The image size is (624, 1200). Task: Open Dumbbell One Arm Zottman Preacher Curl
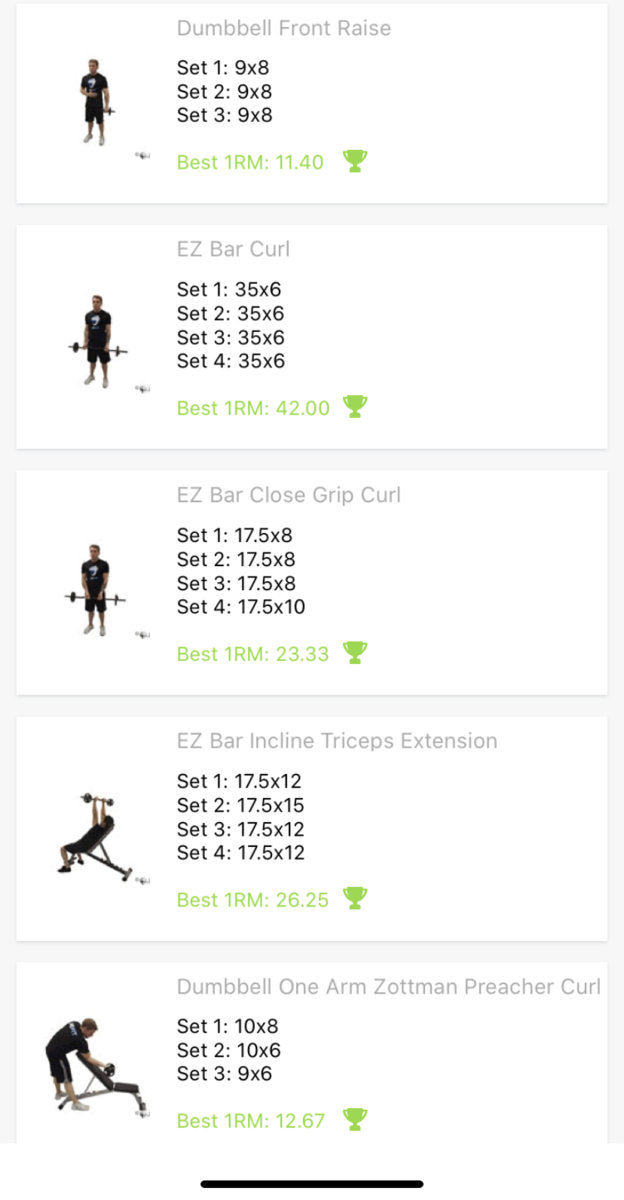389,987
